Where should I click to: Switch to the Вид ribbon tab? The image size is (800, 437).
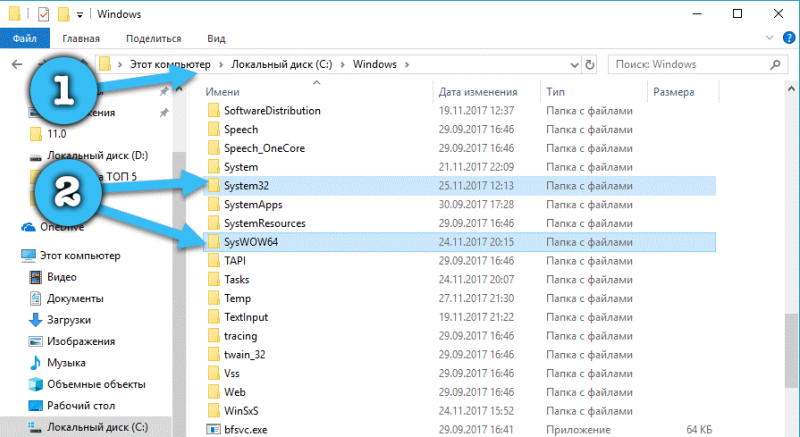click(216, 38)
